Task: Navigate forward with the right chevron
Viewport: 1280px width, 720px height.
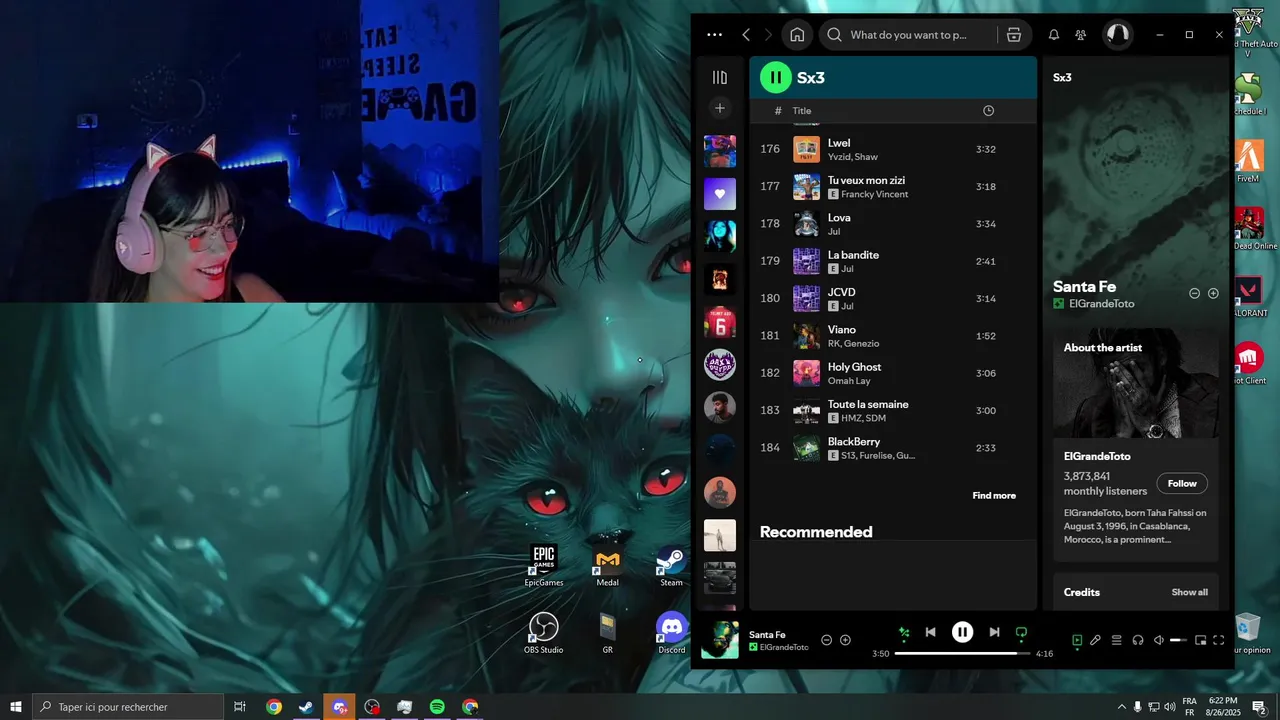Action: [x=768, y=34]
